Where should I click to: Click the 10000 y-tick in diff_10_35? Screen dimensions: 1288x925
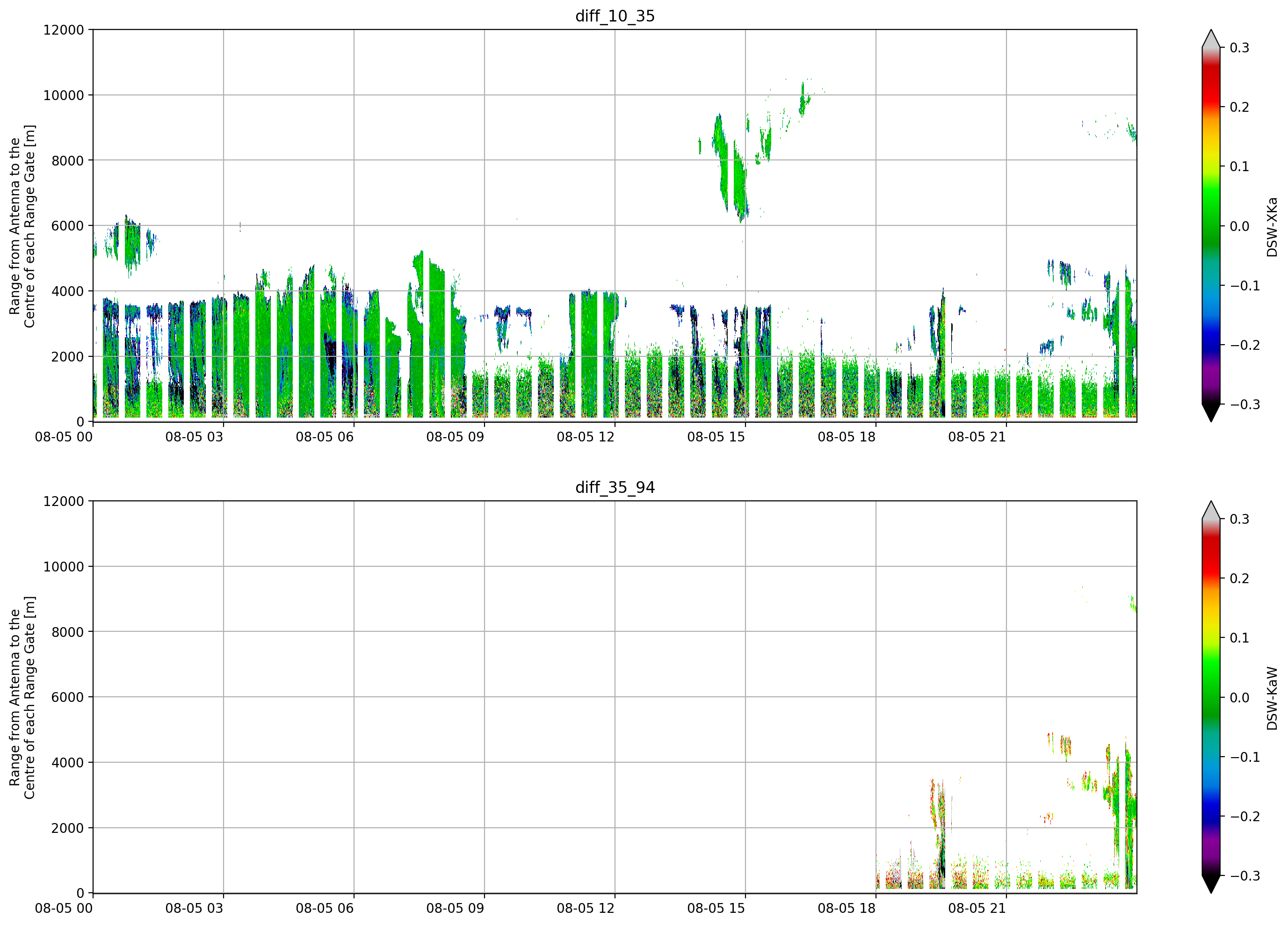63,95
